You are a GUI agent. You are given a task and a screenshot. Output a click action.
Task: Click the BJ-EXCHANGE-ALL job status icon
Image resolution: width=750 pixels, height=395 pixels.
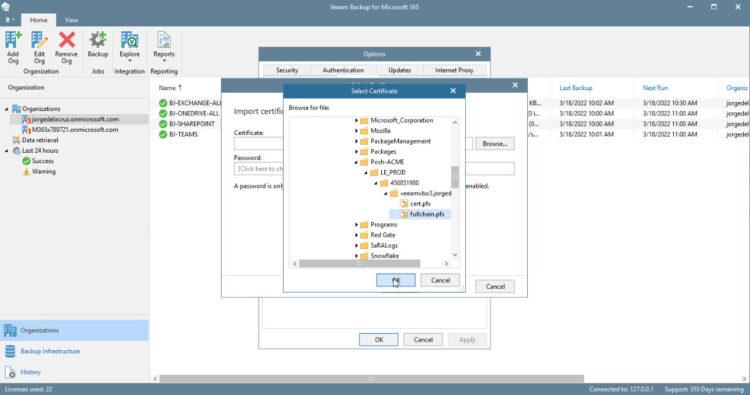163,103
